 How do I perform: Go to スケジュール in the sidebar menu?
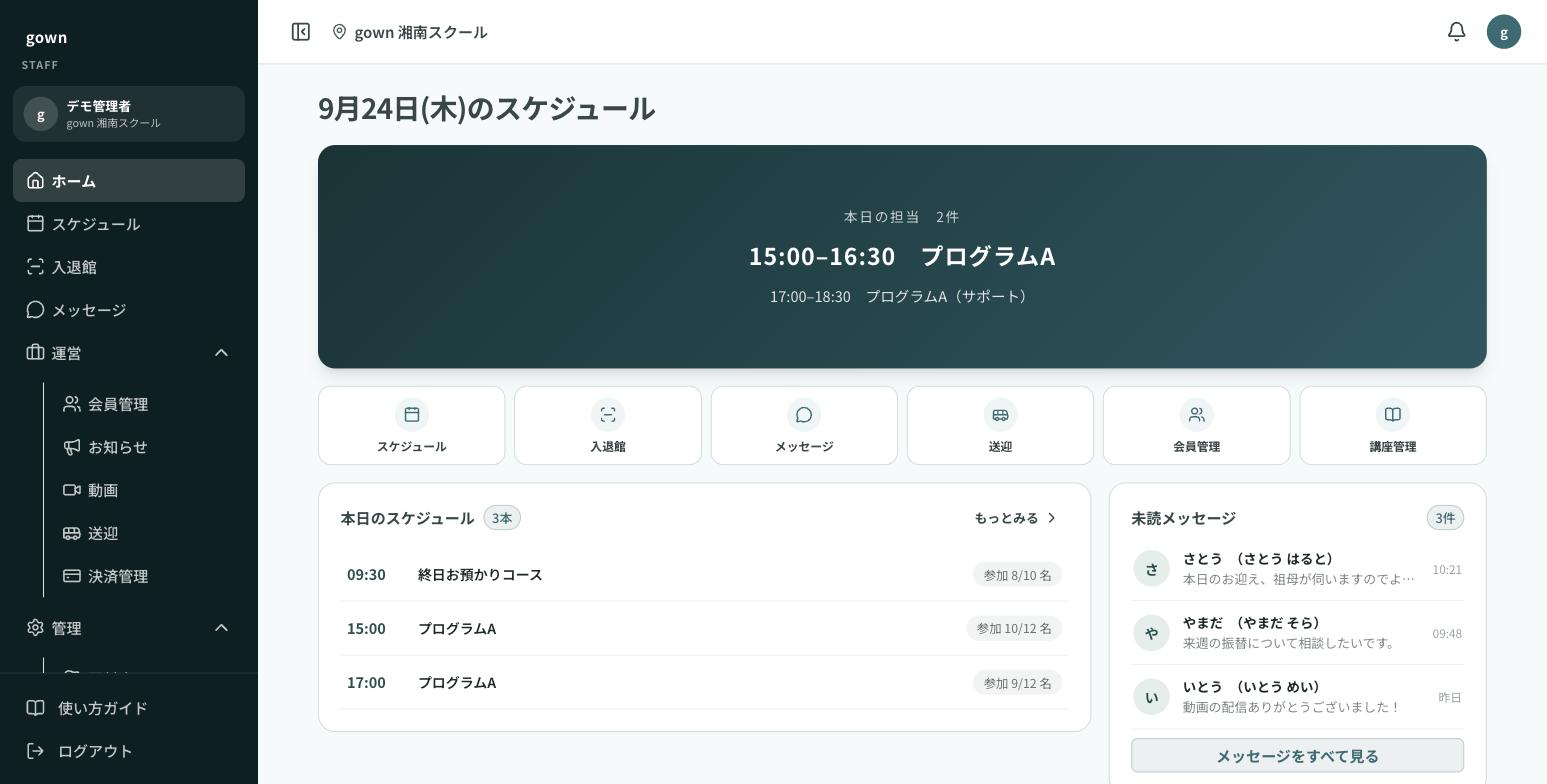point(129,224)
